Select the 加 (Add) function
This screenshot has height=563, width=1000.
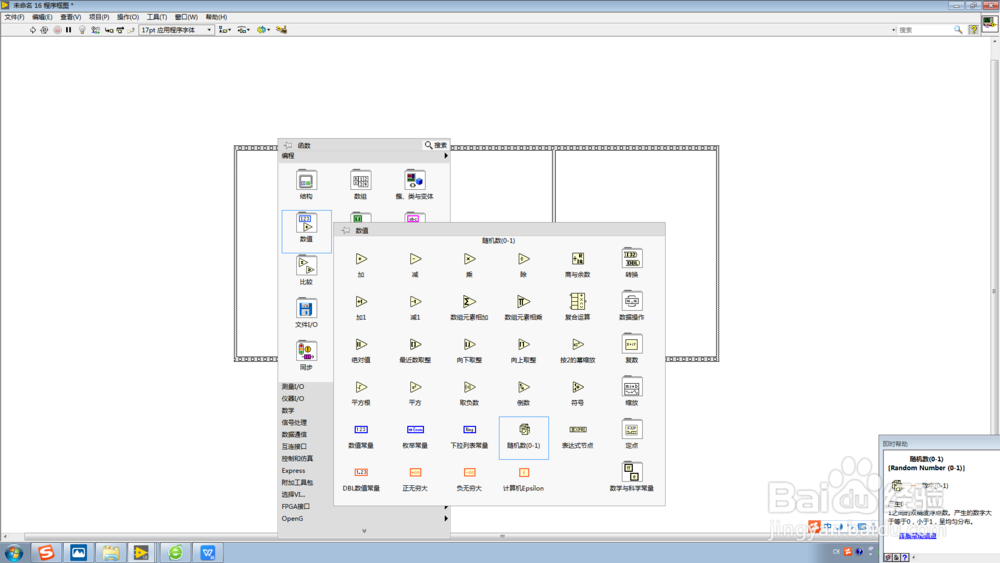[x=361, y=259]
